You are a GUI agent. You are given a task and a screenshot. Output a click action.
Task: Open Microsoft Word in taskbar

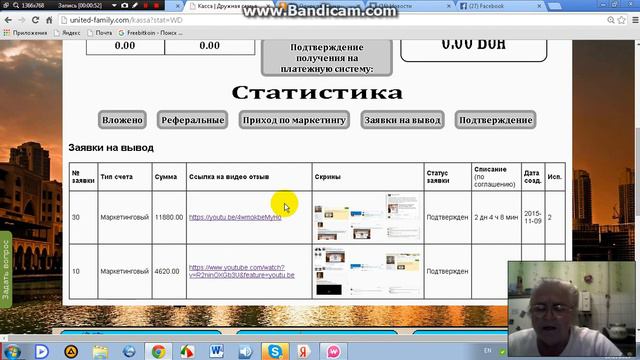(217, 351)
